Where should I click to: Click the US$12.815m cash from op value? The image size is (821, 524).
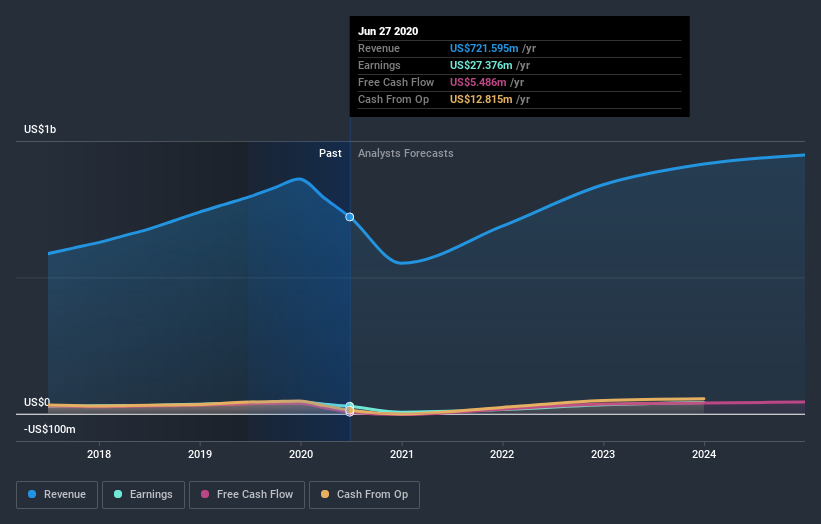coord(481,99)
